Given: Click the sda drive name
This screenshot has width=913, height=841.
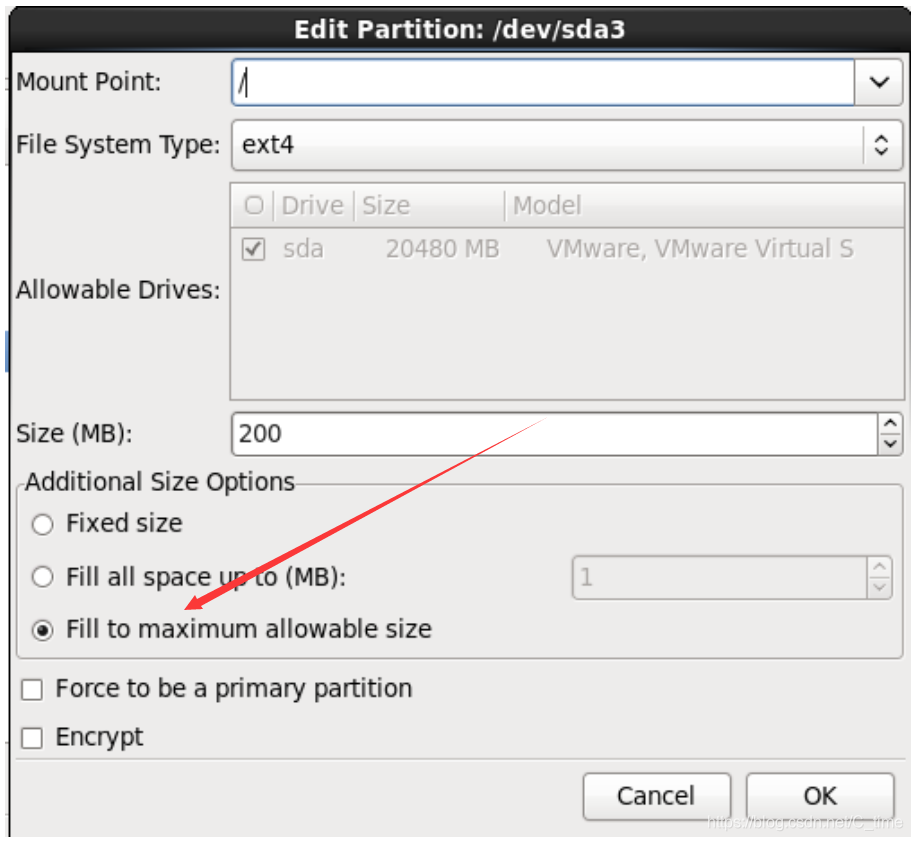Looking at the screenshot, I should coord(303,249).
